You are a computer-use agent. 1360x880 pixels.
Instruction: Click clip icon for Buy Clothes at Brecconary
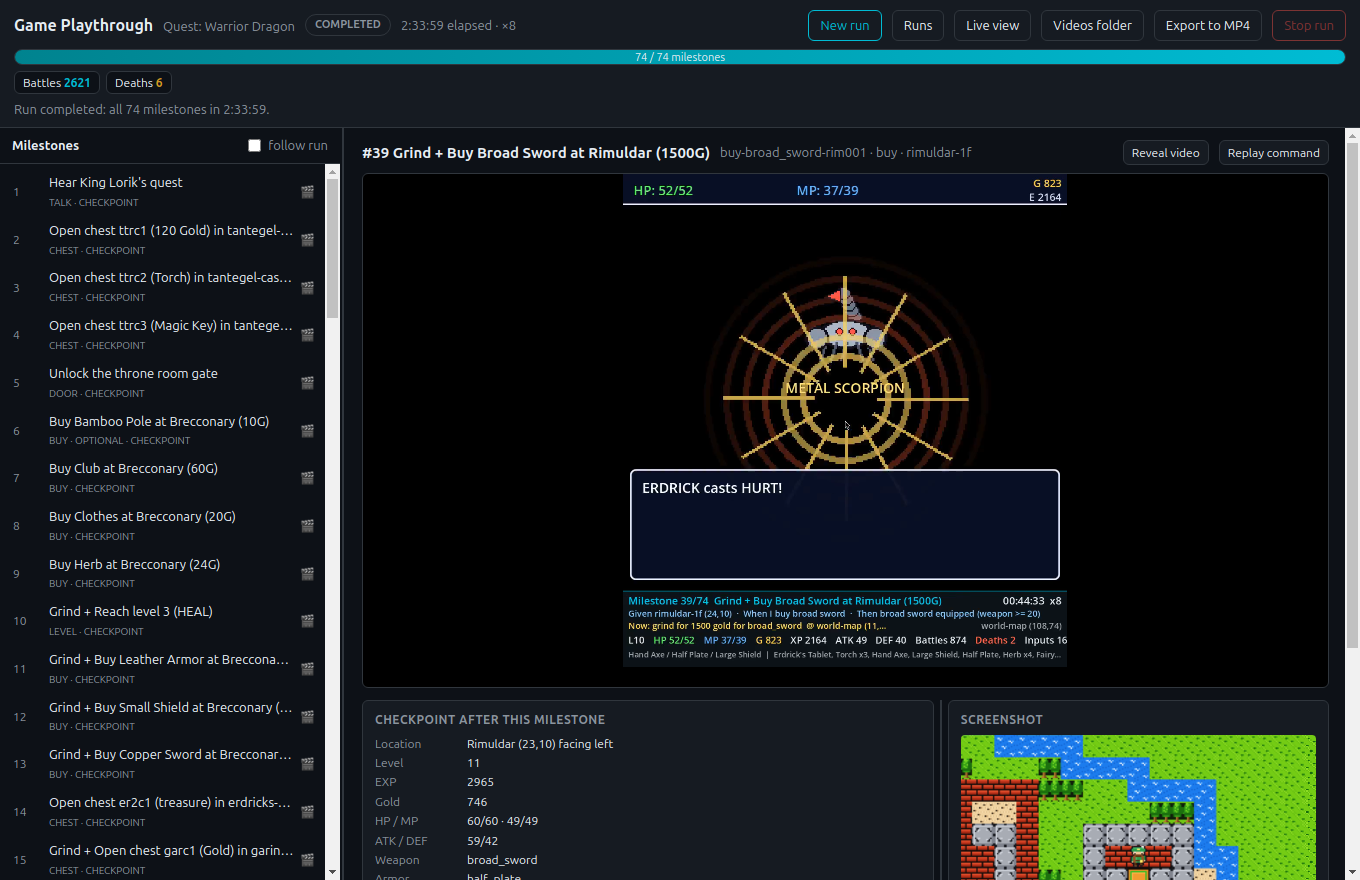click(x=308, y=526)
